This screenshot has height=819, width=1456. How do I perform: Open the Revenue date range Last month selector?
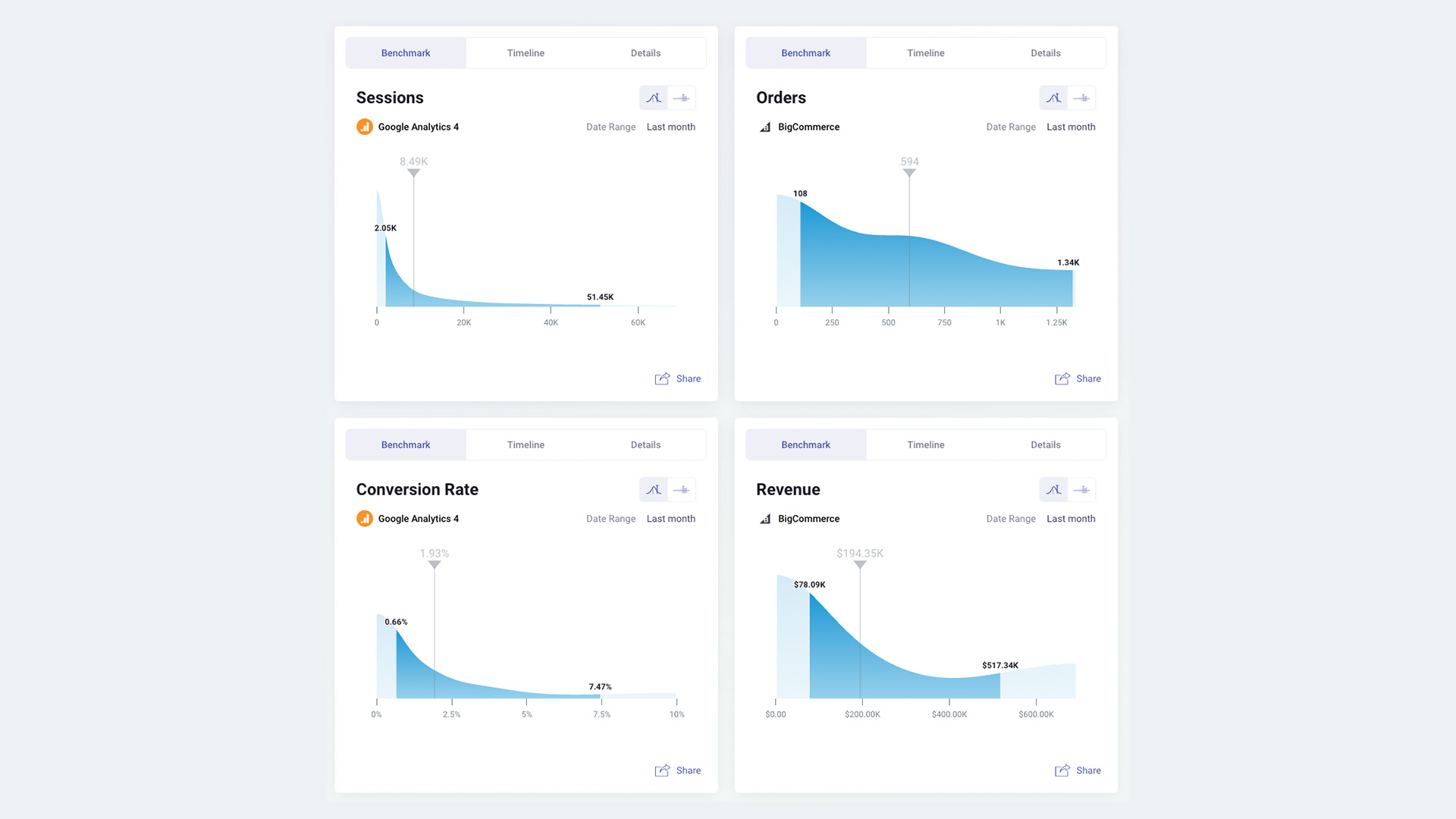point(1071,519)
